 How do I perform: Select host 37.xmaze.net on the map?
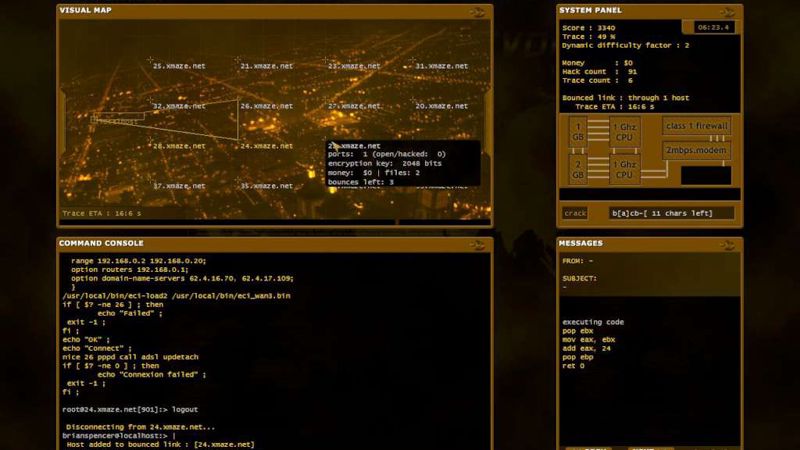[x=179, y=186]
